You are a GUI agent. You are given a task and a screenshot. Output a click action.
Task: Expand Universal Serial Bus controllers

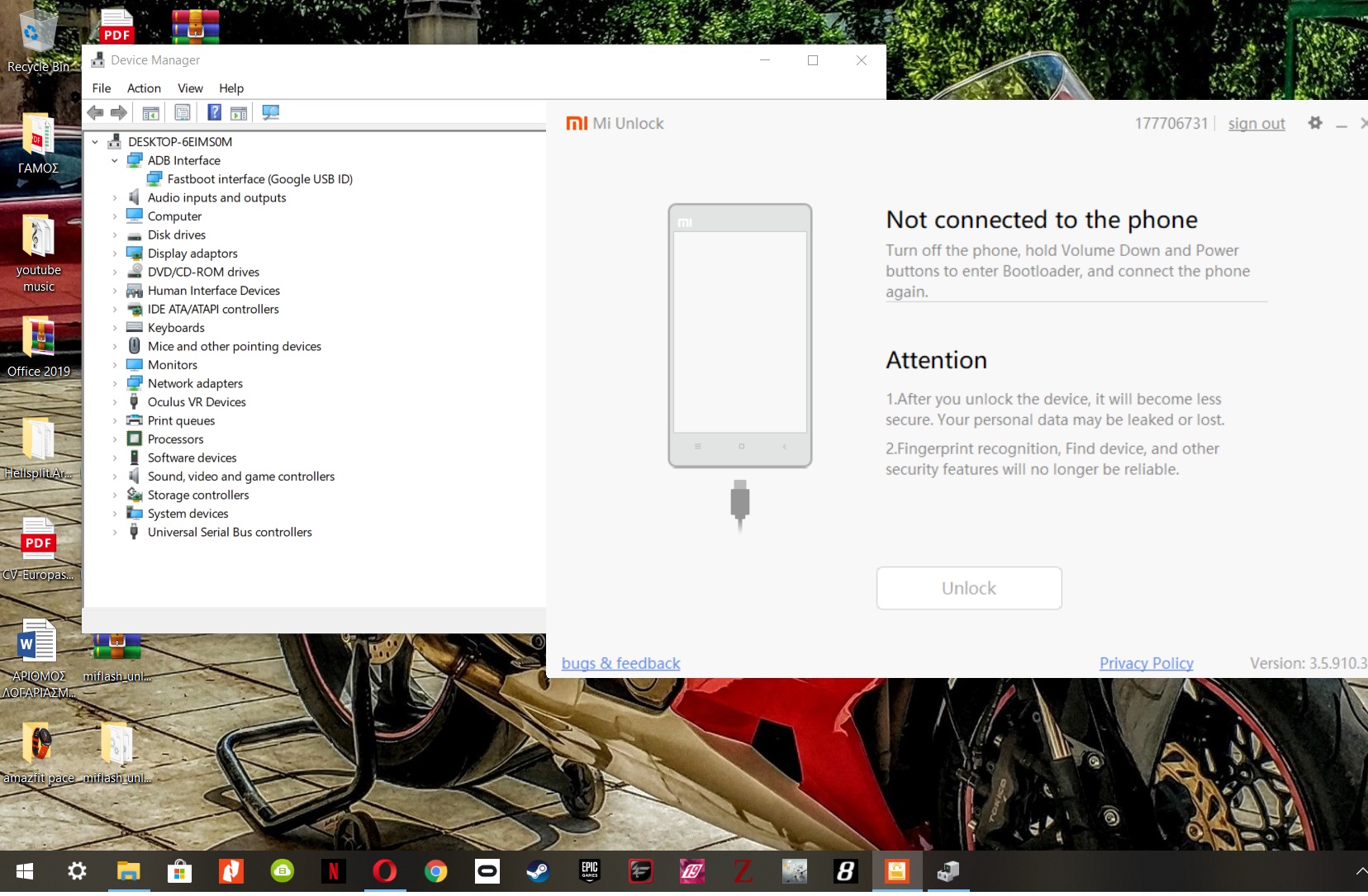point(115,533)
